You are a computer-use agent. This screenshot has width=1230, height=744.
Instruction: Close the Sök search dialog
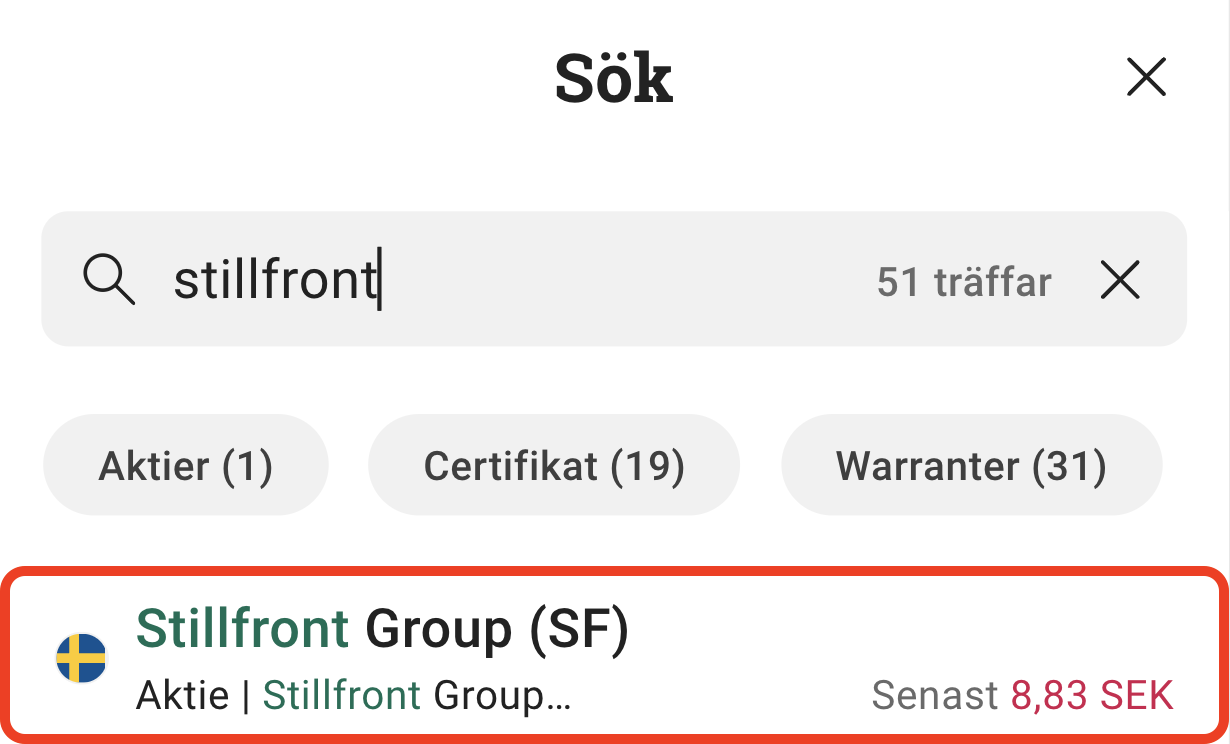(1146, 77)
